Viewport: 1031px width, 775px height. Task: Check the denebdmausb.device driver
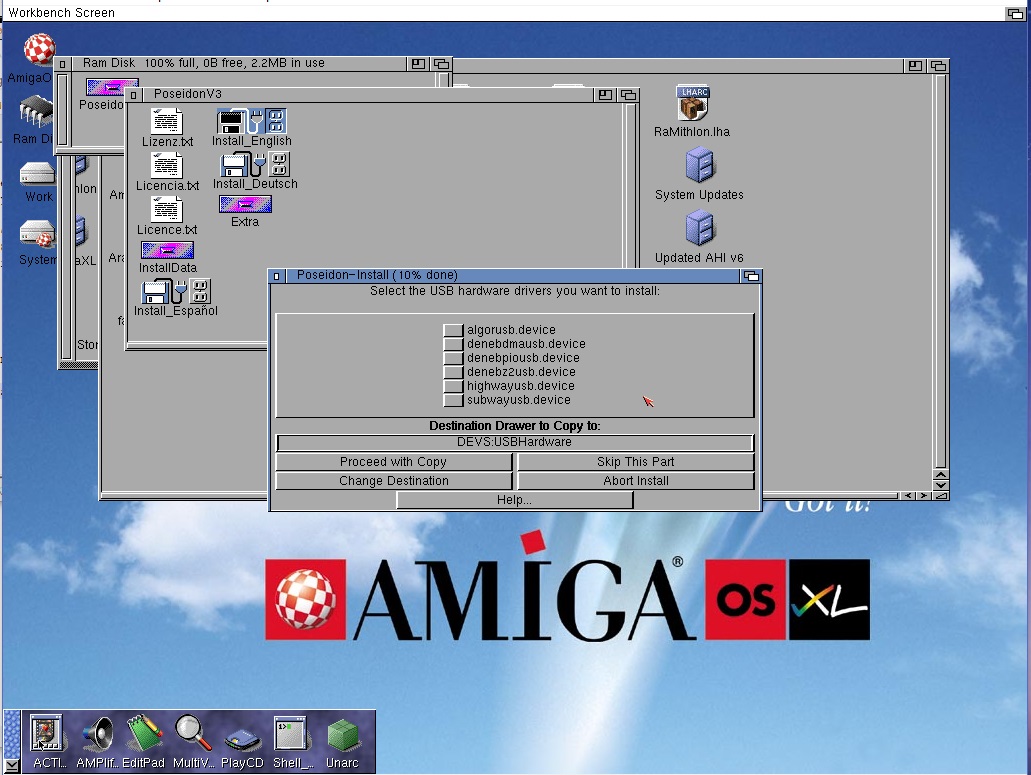point(452,344)
